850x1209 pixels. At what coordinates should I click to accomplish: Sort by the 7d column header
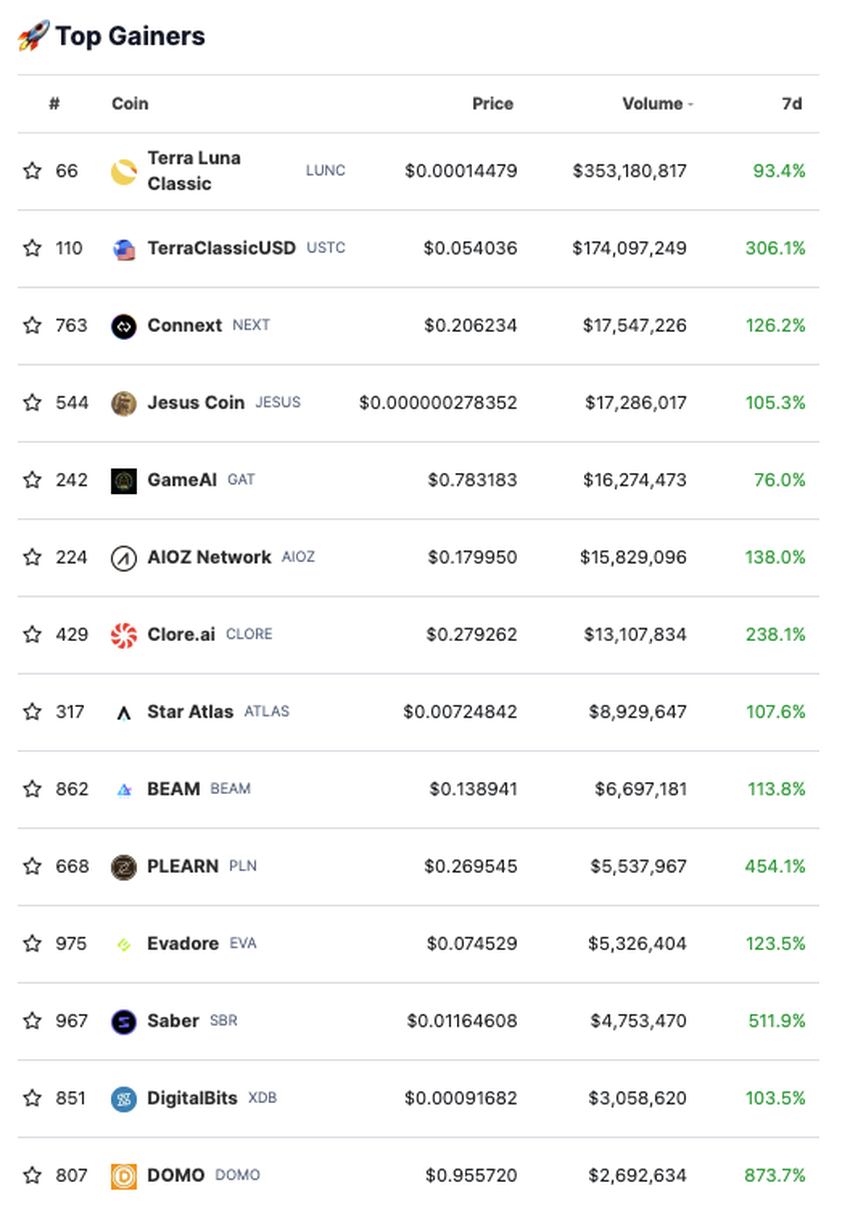(791, 104)
